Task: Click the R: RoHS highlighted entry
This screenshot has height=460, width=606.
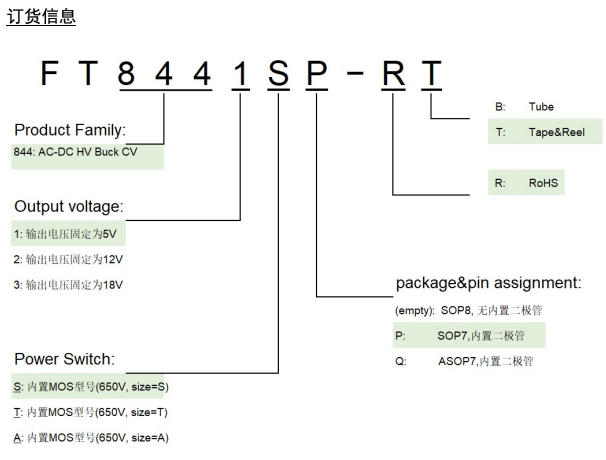Action: [526, 183]
